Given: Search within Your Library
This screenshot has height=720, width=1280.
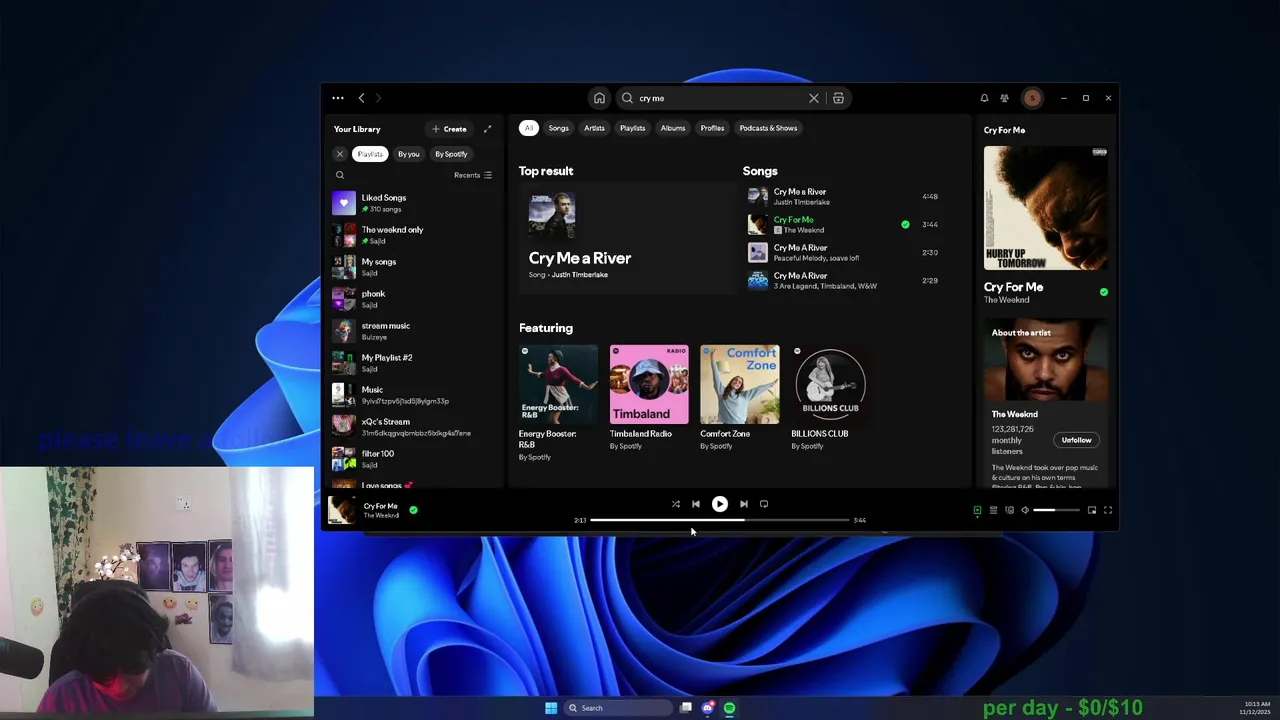Looking at the screenshot, I should click(340, 175).
